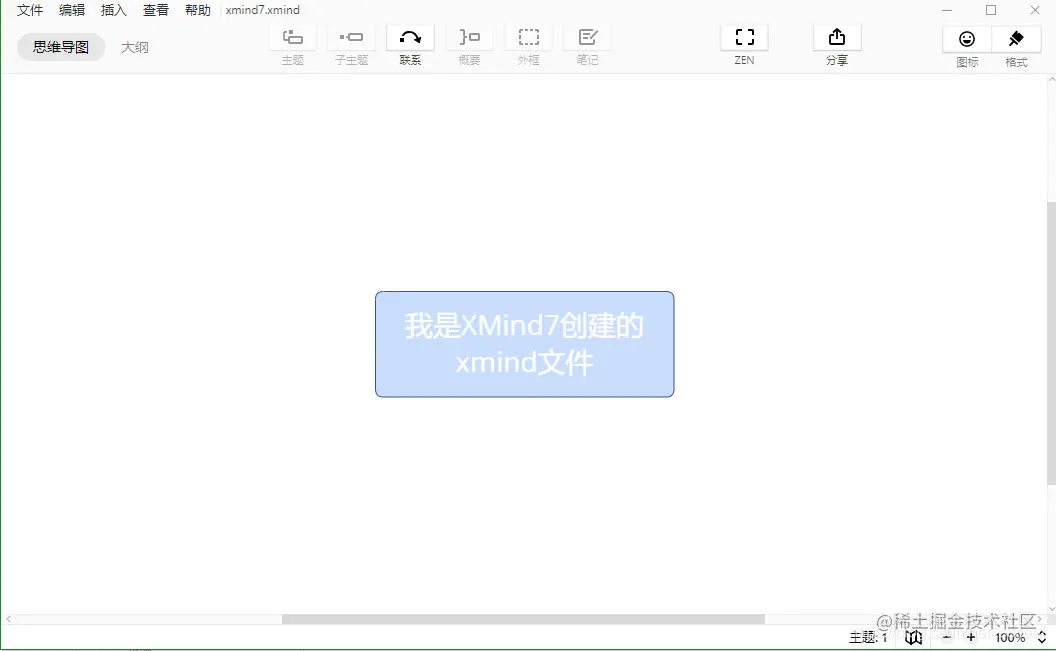Open the 查看 (View) menu
Screen dimensions: 1056x651
(155, 10)
